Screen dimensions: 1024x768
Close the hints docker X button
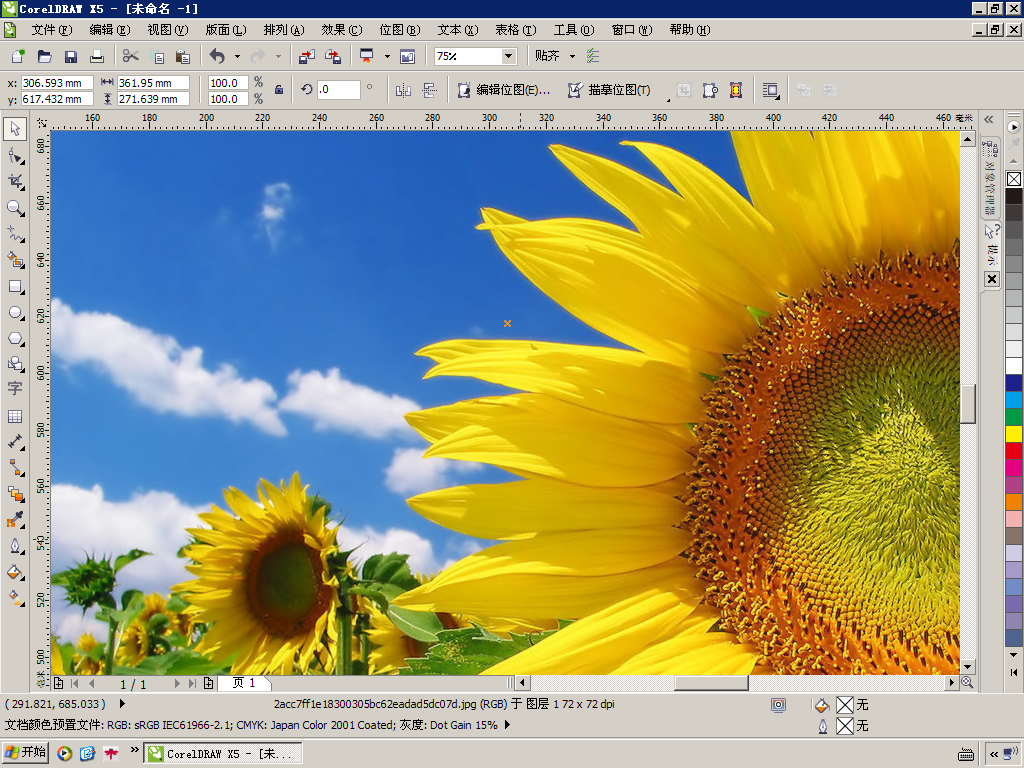(992, 279)
